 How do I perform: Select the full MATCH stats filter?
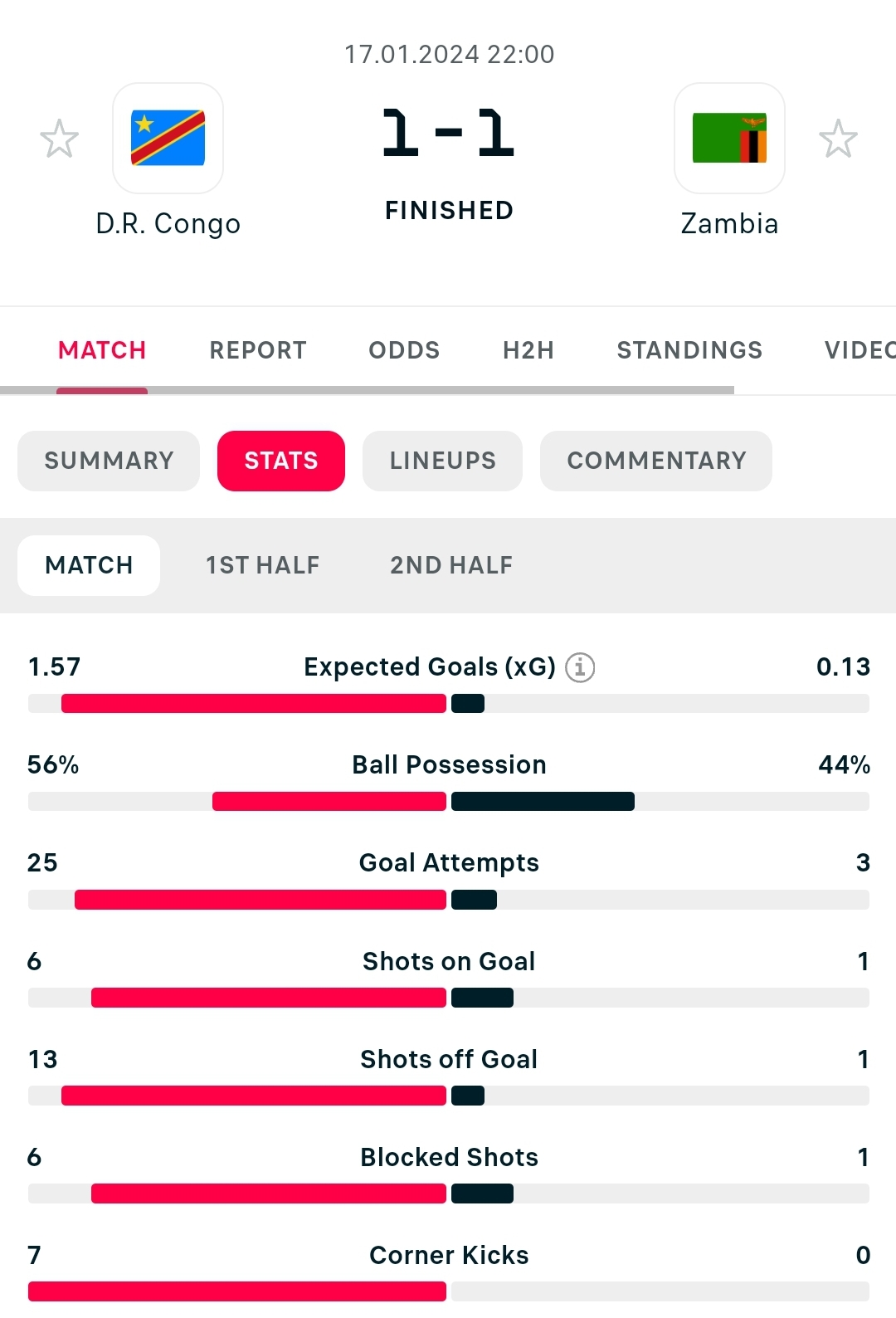pyautogui.click(x=89, y=565)
